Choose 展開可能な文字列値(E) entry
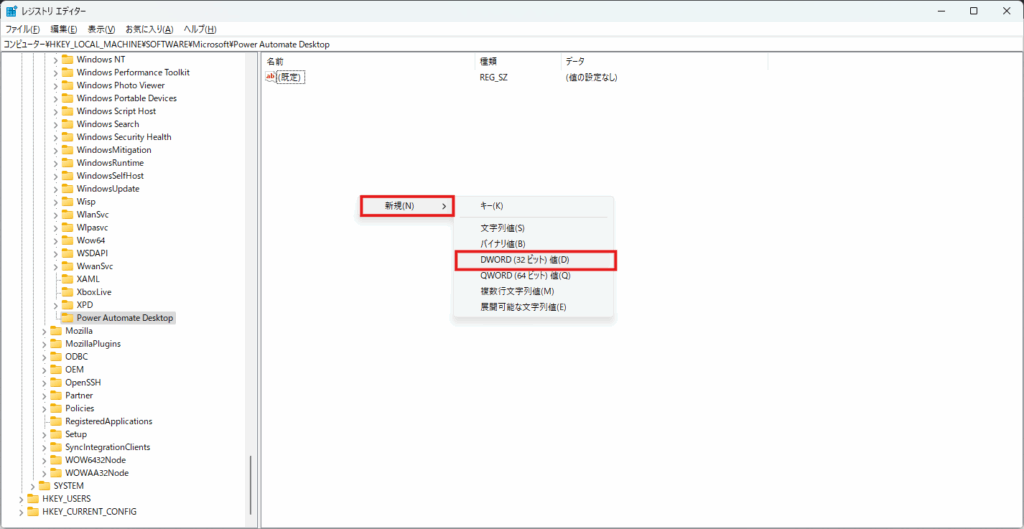This screenshot has height=529, width=1024. point(534,307)
